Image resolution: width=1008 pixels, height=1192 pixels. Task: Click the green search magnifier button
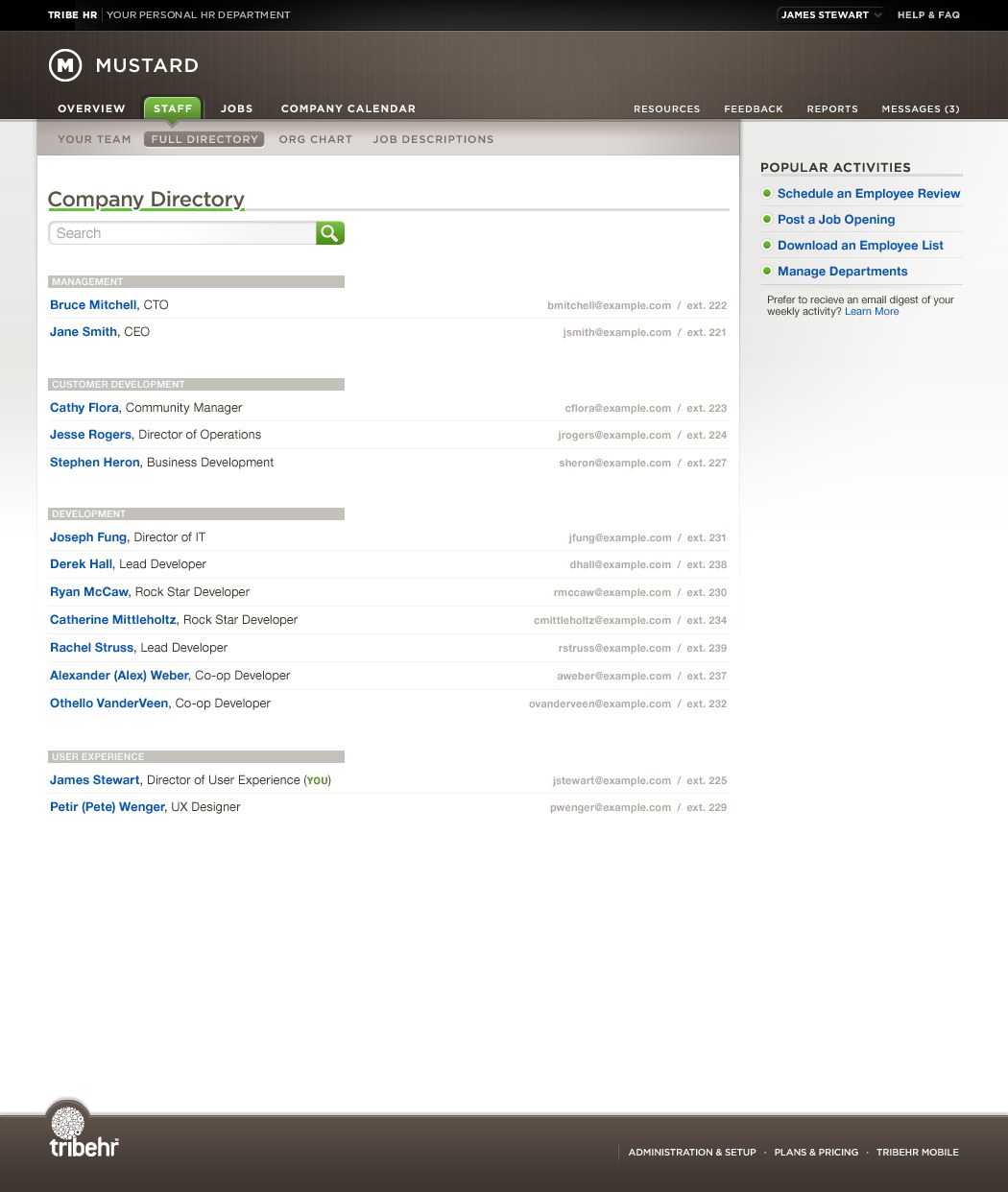tap(330, 232)
